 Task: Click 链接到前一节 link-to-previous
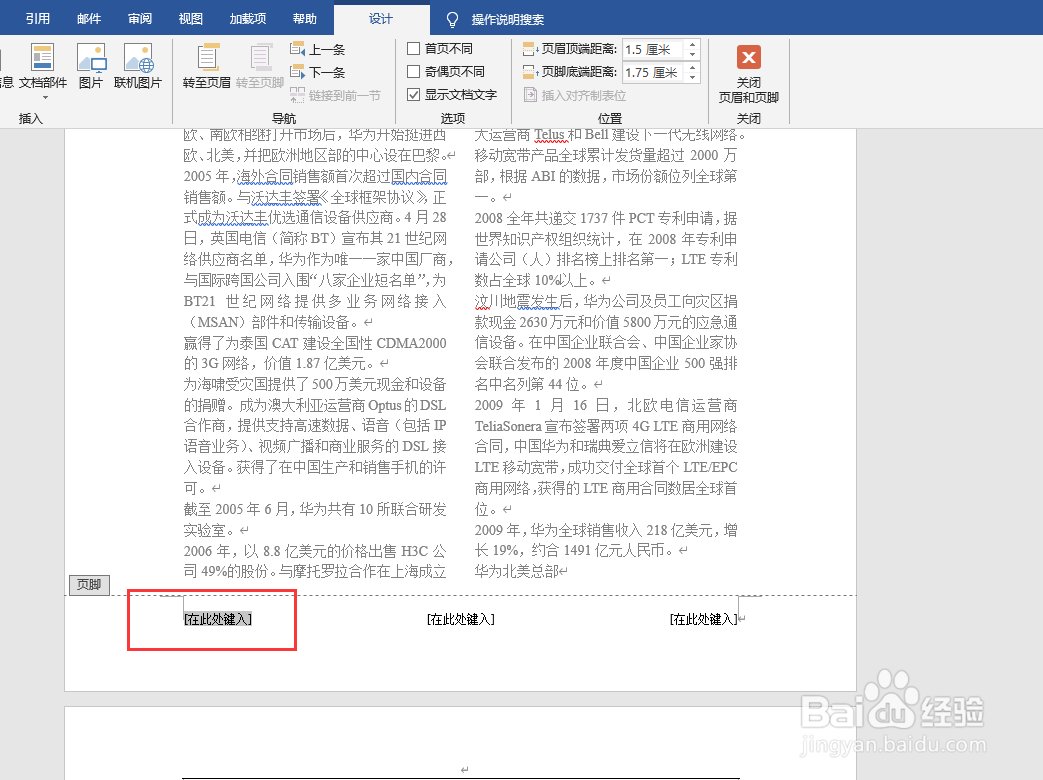coord(335,95)
